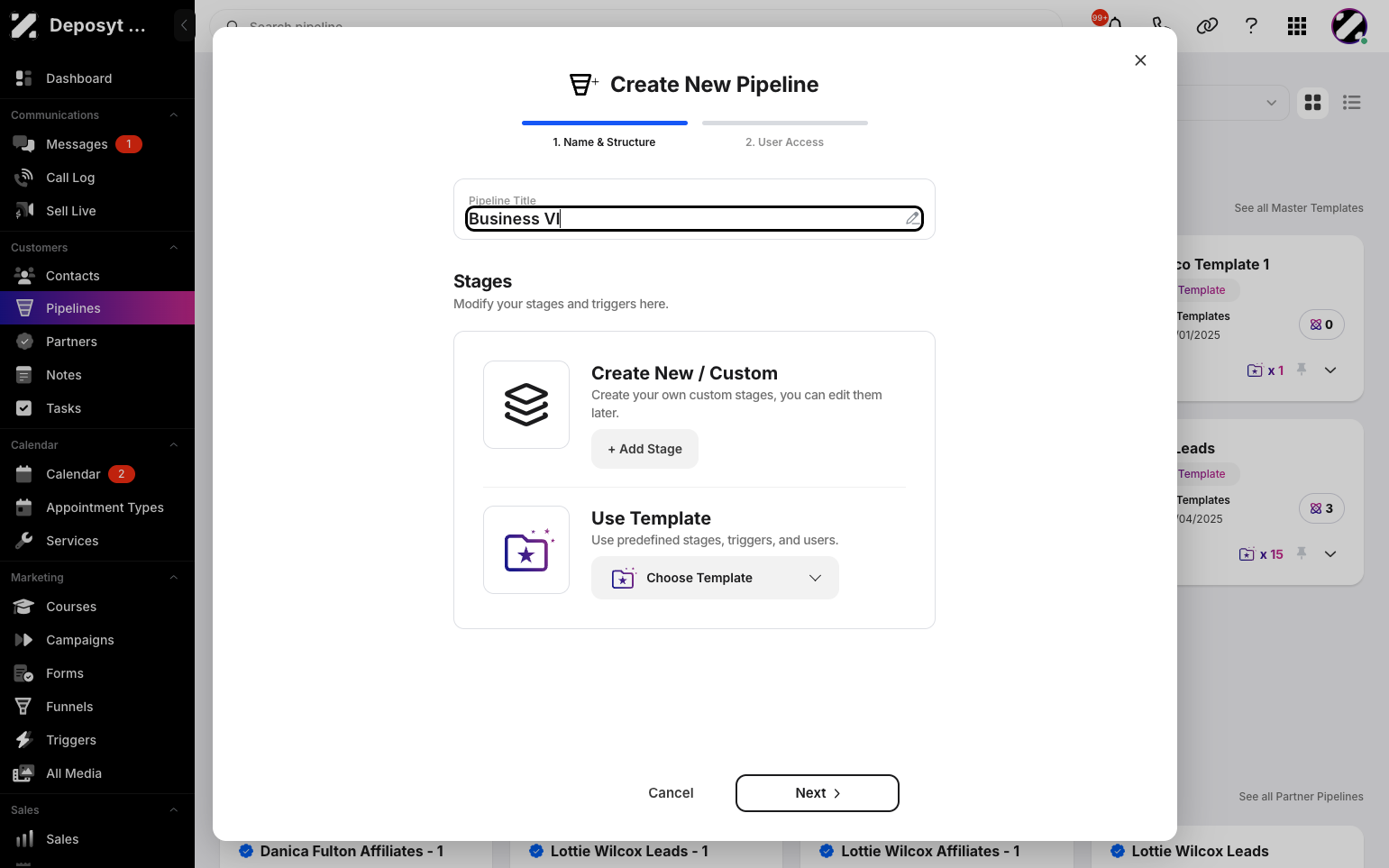
Task: Click the help question mark icon
Action: click(x=1251, y=26)
